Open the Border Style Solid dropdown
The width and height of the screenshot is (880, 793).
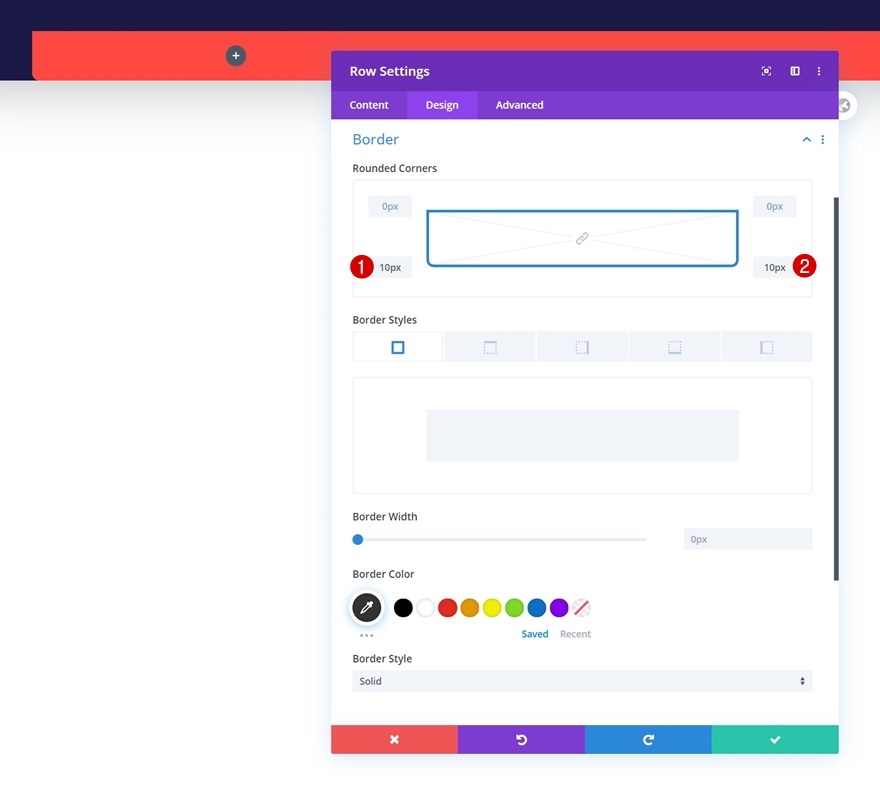coord(582,681)
